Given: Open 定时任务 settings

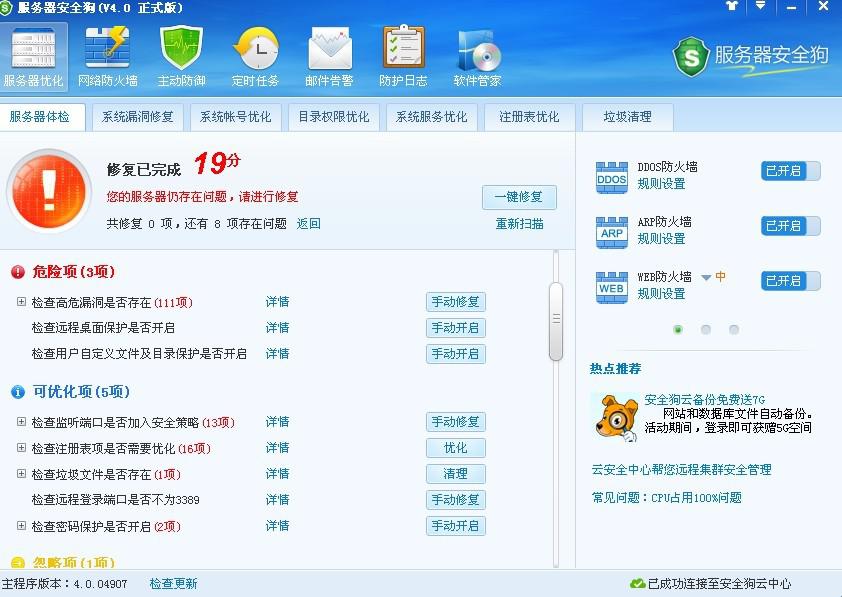Looking at the screenshot, I should [257, 55].
